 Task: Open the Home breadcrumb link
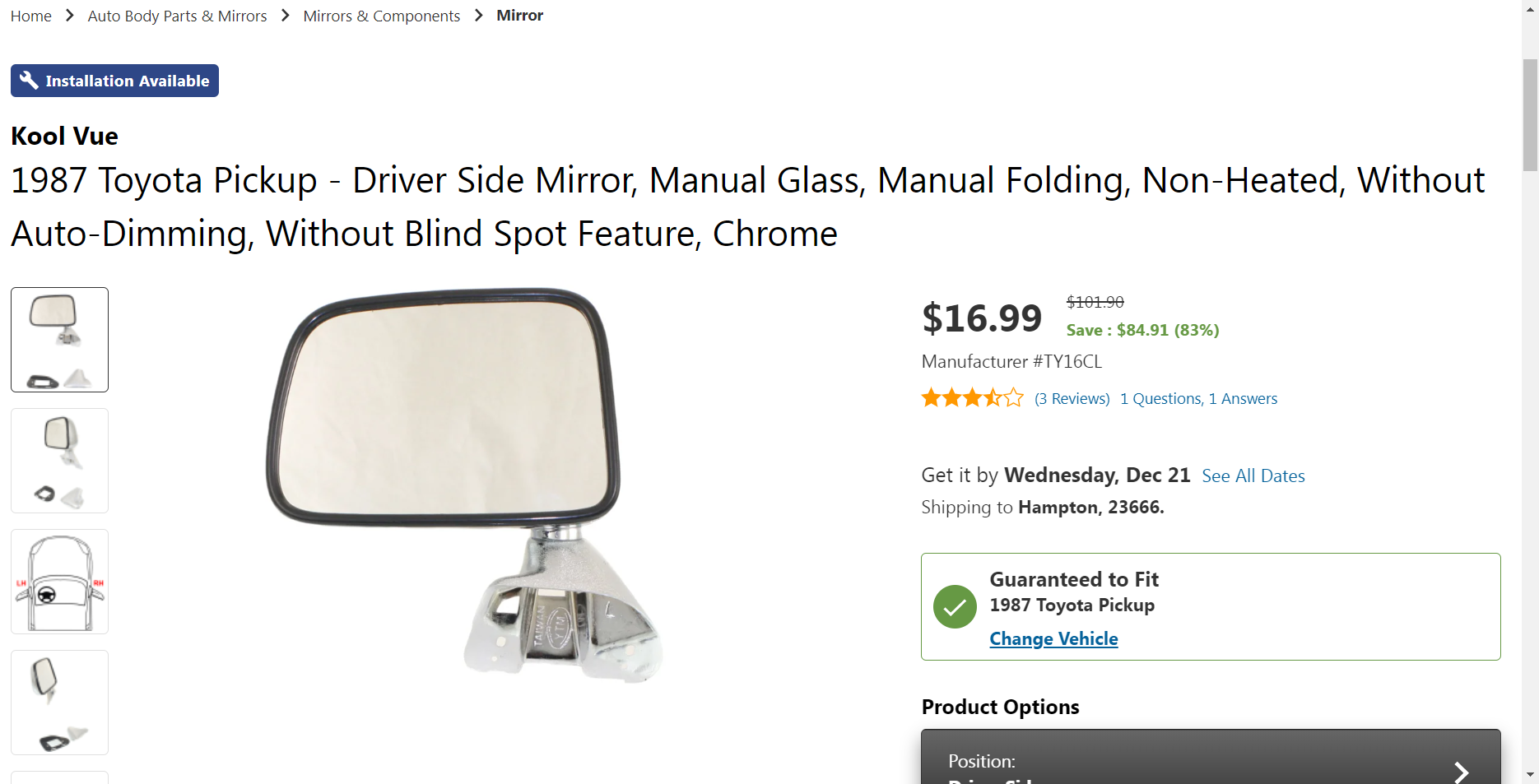tap(31, 16)
